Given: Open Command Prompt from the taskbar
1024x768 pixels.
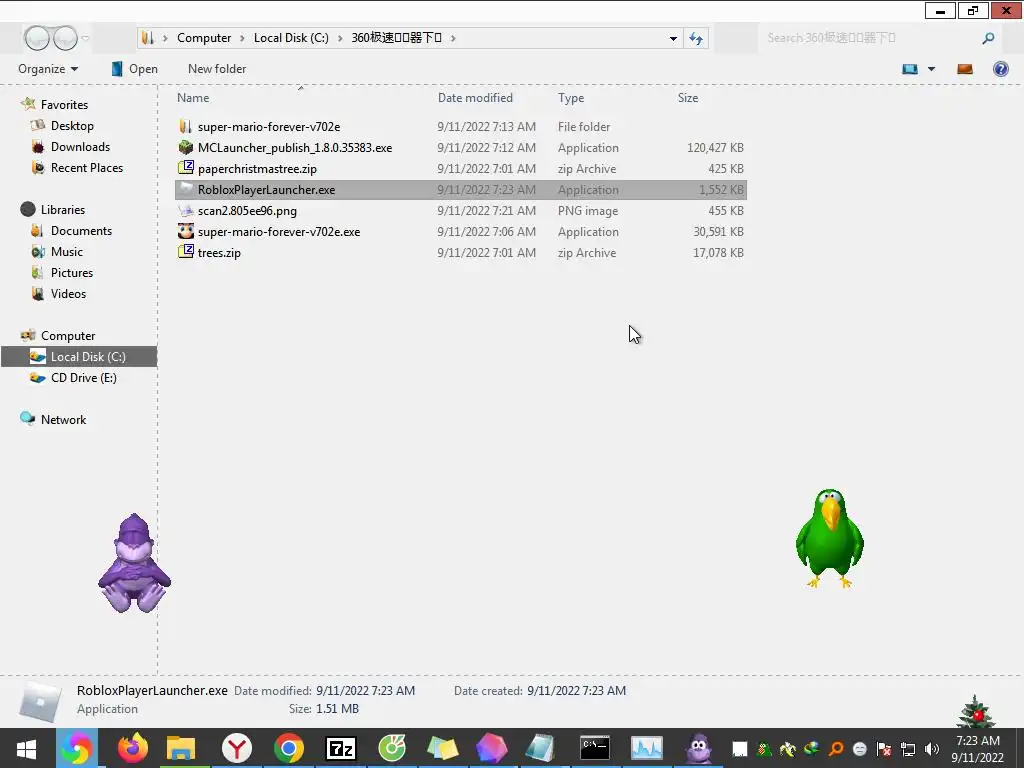Looking at the screenshot, I should pos(595,748).
